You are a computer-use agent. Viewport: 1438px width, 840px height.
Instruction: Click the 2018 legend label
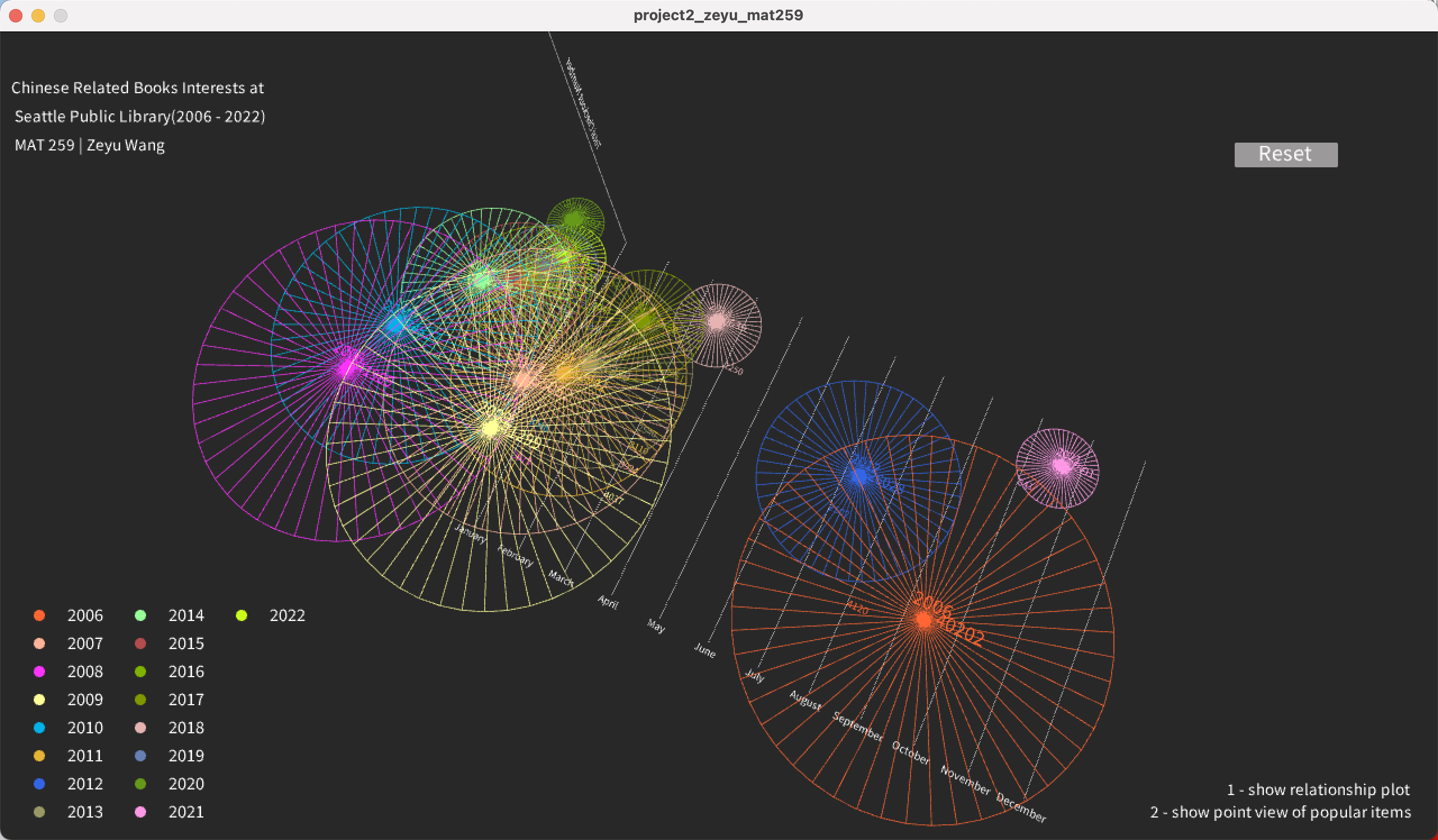tap(186, 728)
